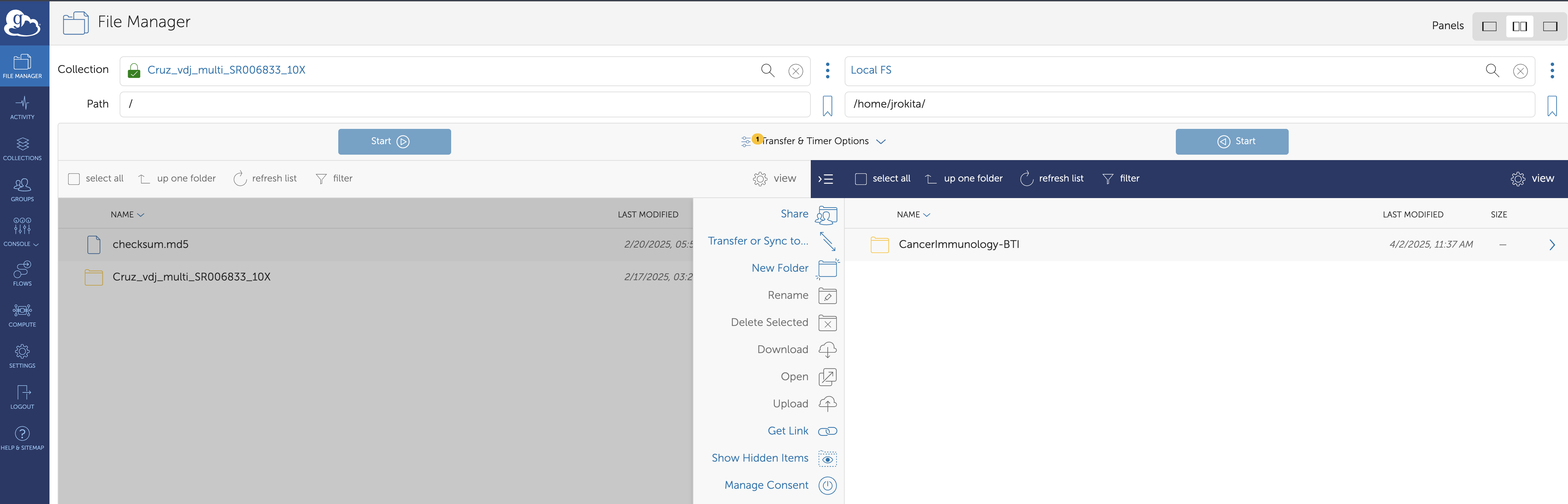Search collections in Local FS panel

point(1492,71)
